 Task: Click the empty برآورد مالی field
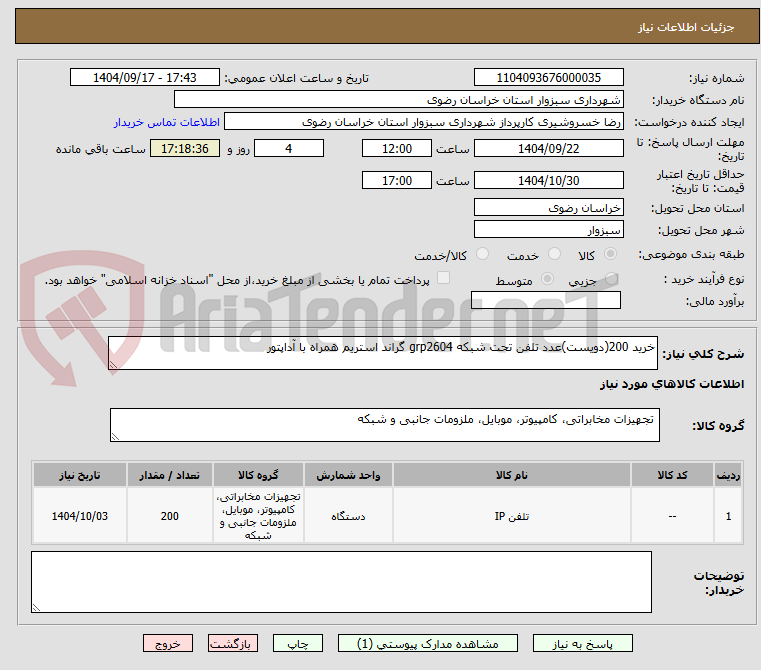pyautogui.click(x=546, y=300)
